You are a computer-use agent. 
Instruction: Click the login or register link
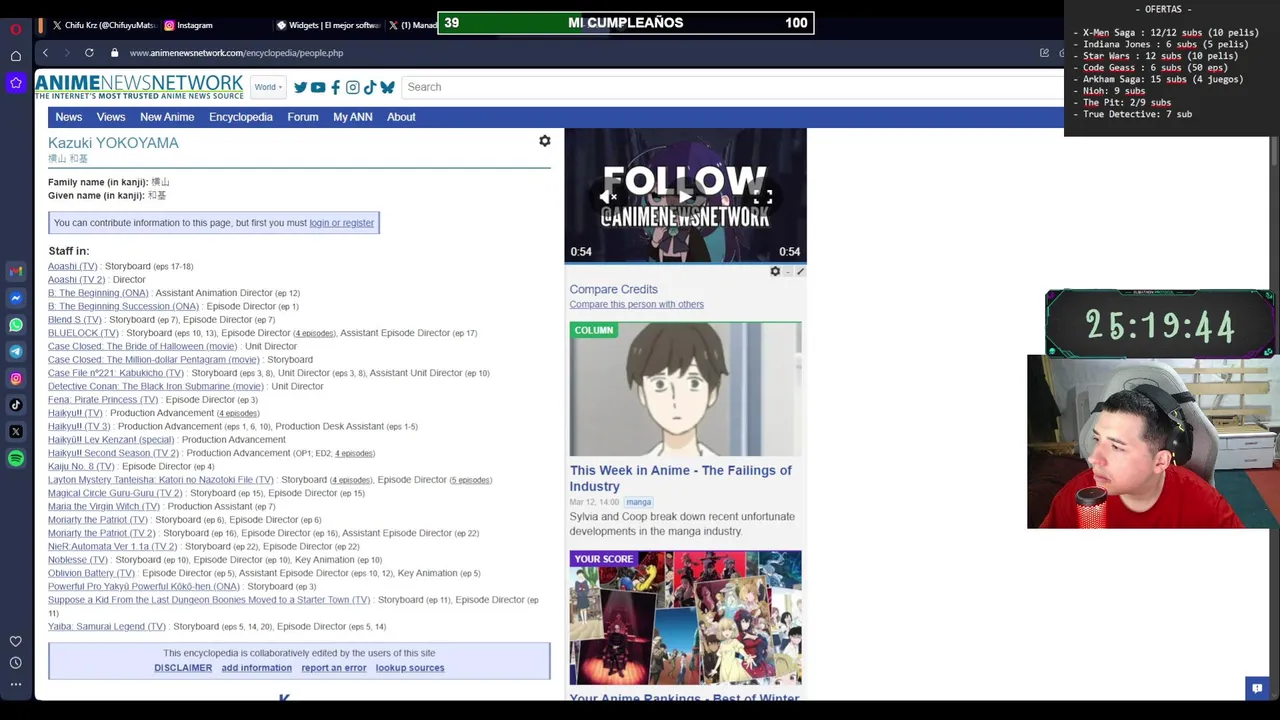coord(341,223)
